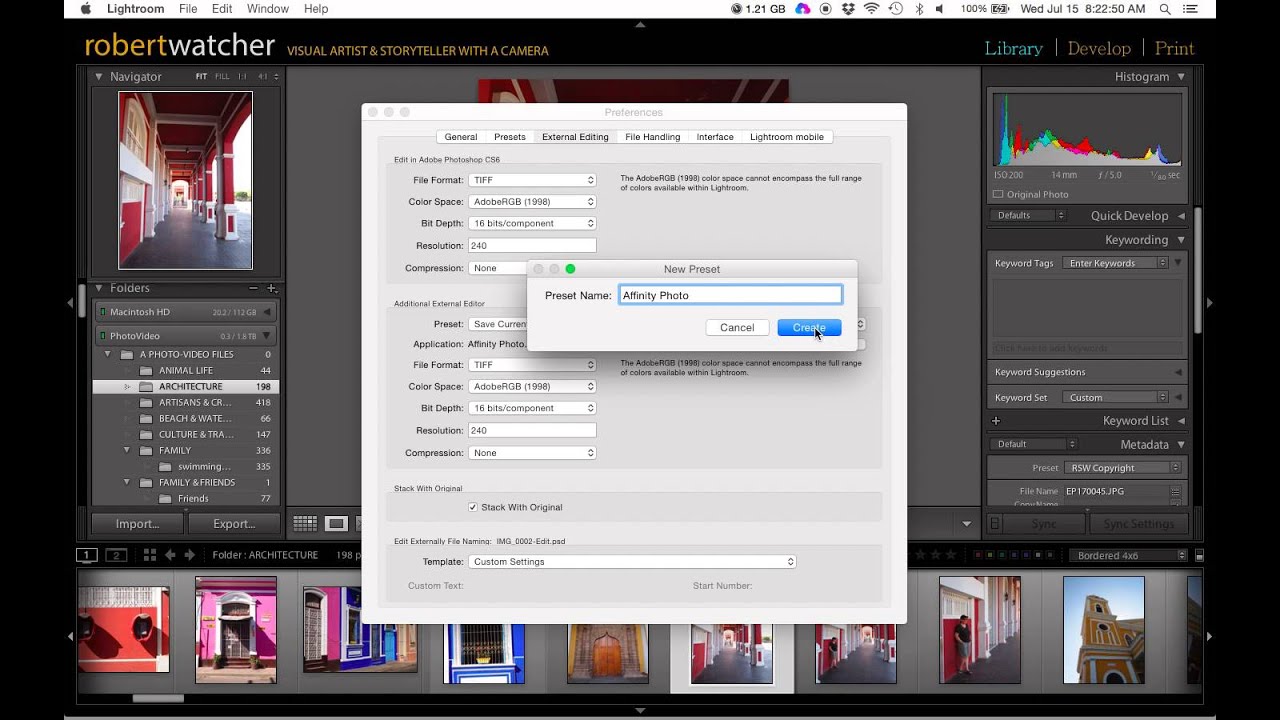Select grid view icon in toolbar
The width and height of the screenshot is (1280, 720).
[x=305, y=523]
